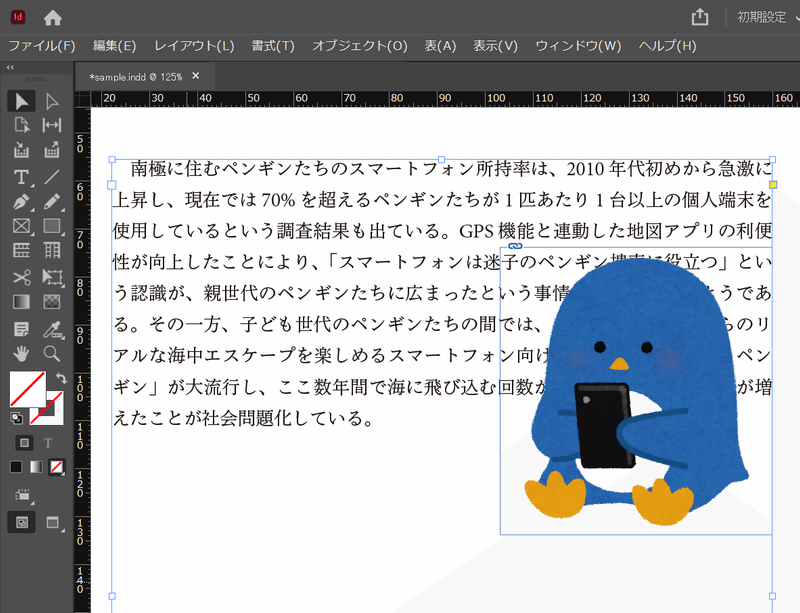The height and width of the screenshot is (613, 800).
Task: Select the Pencil tool
Action: pyautogui.click(x=52, y=202)
